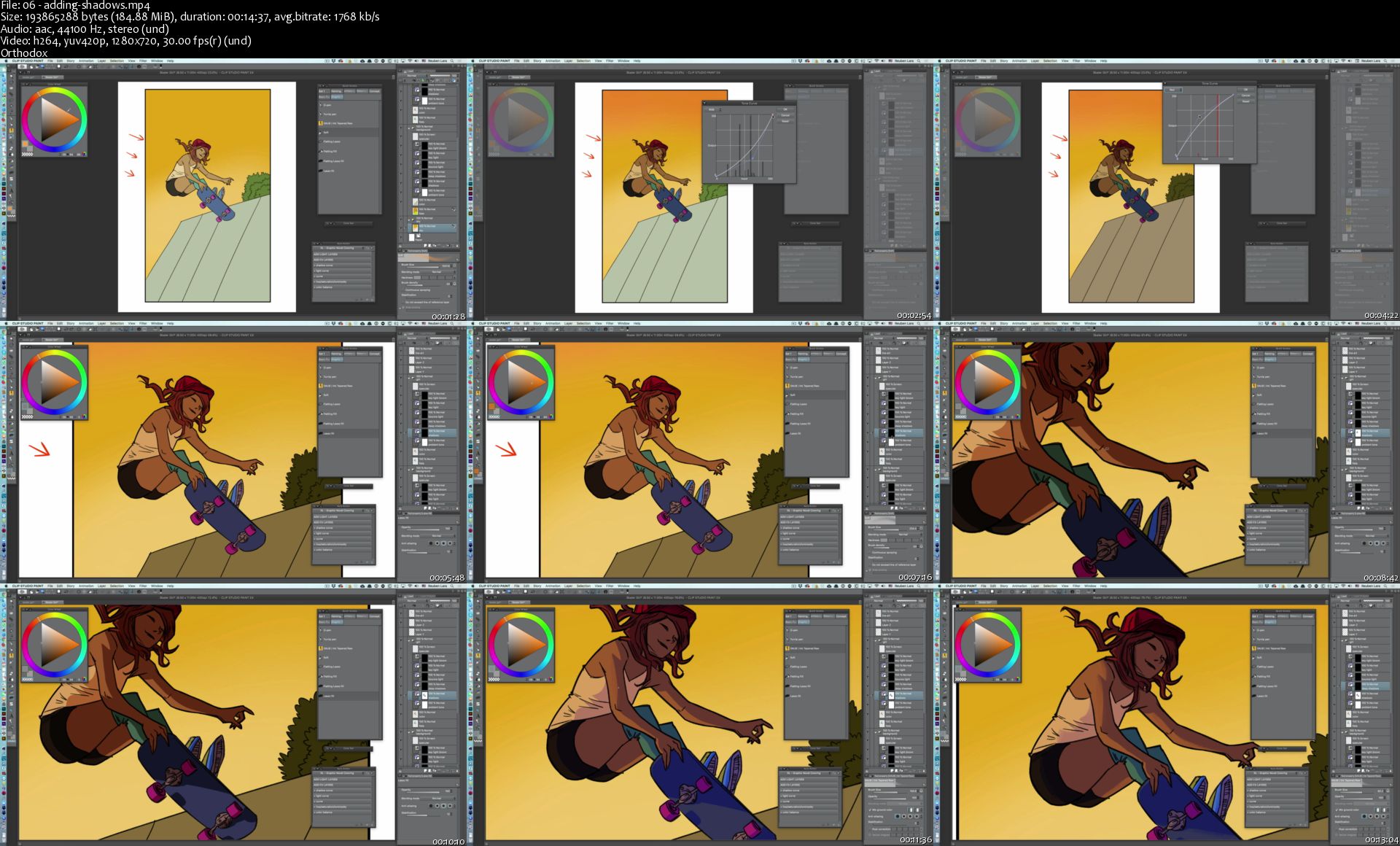Click the Paper layer thumbnail in the 00:01:28 frame

(x=411, y=237)
